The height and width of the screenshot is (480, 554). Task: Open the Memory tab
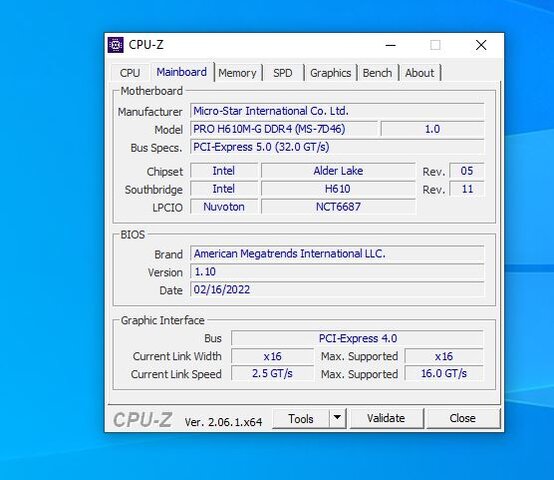[x=237, y=73]
